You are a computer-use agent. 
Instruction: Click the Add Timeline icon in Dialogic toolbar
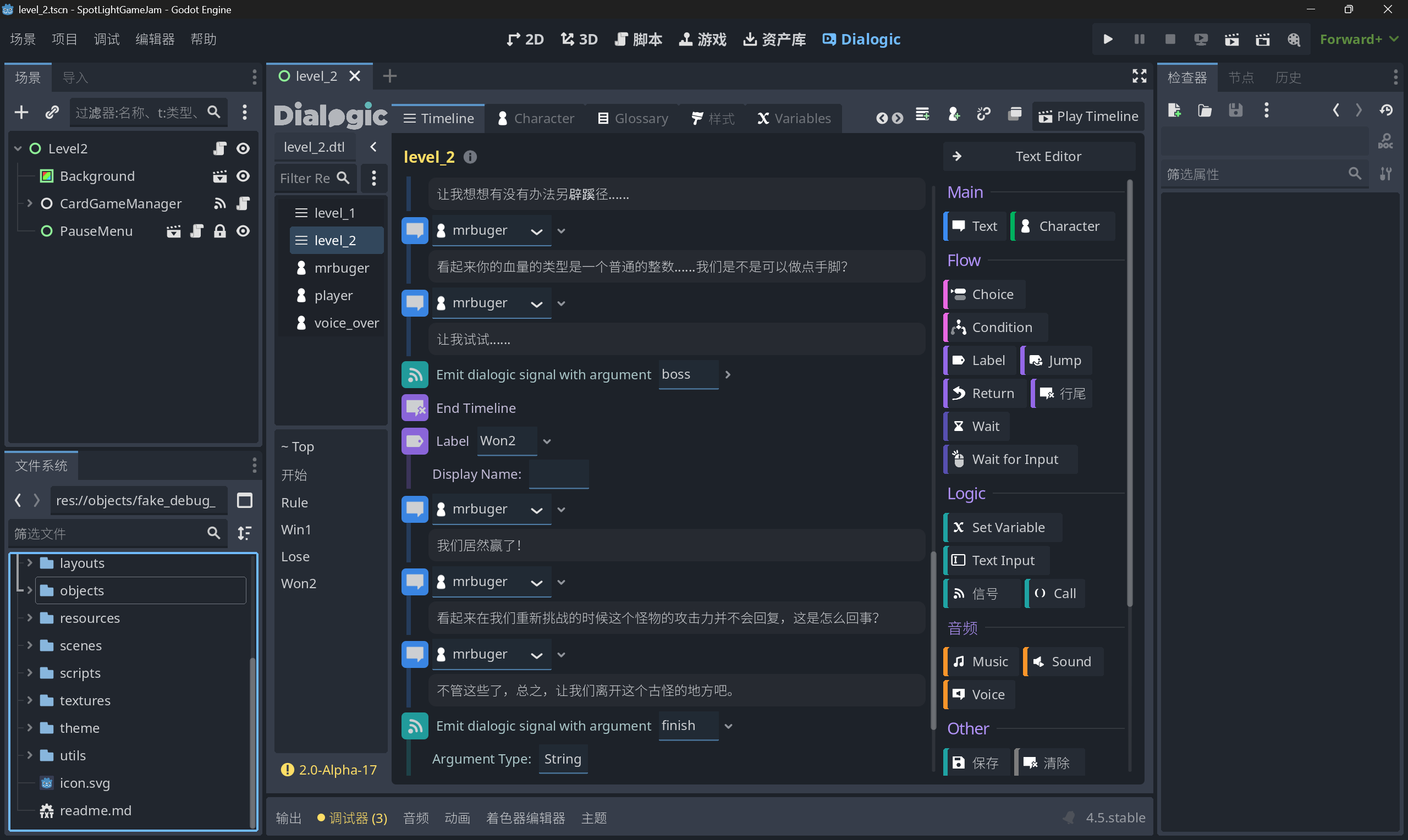[923, 114]
